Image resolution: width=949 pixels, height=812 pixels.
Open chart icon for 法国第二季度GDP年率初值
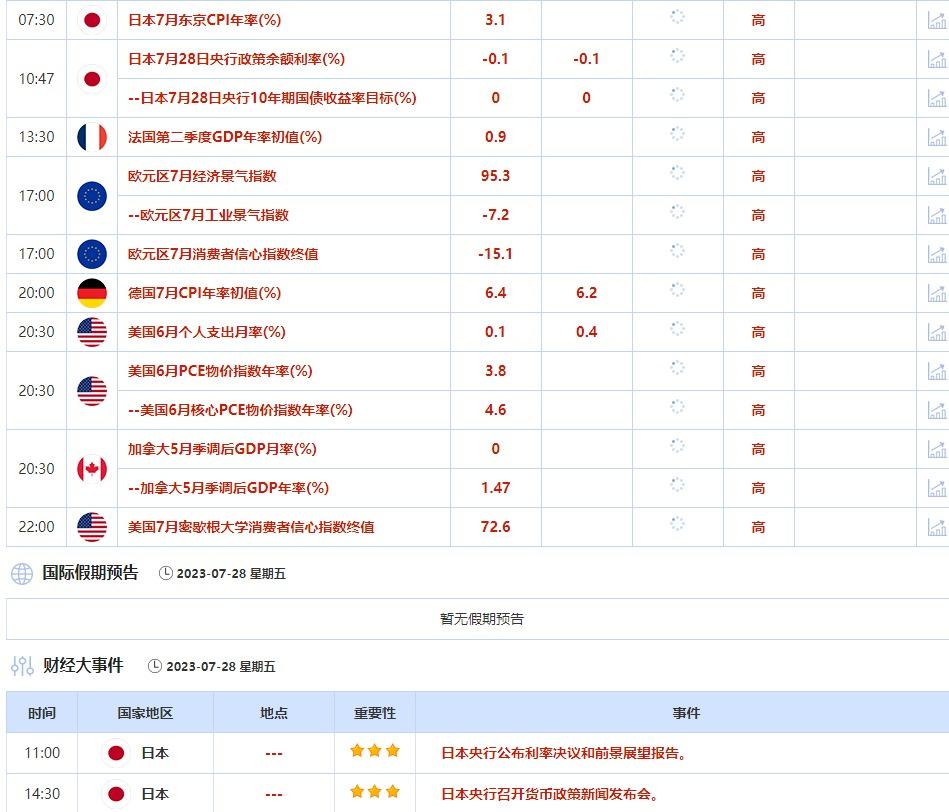(936, 137)
